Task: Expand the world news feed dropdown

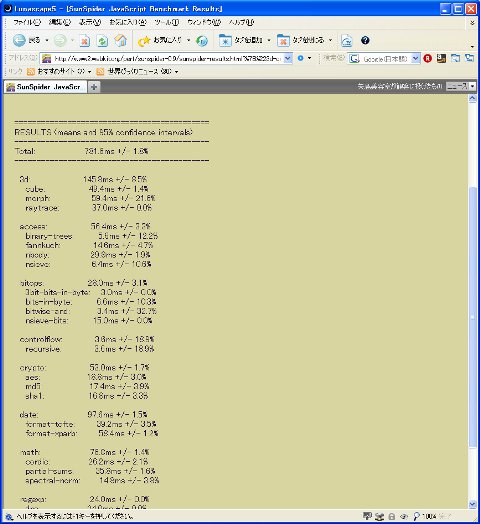Action: [176, 72]
